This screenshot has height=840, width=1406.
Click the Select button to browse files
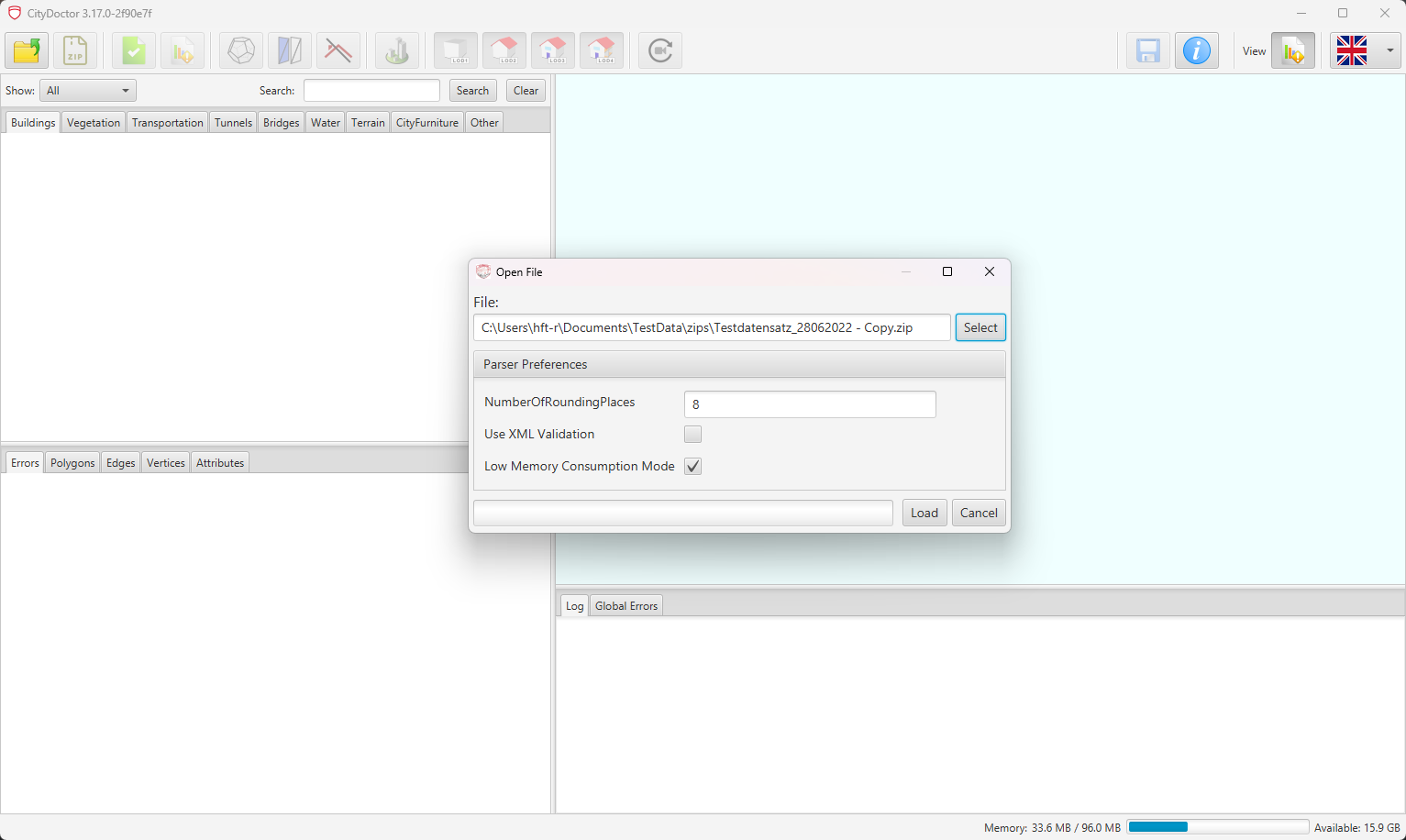pyautogui.click(x=980, y=327)
